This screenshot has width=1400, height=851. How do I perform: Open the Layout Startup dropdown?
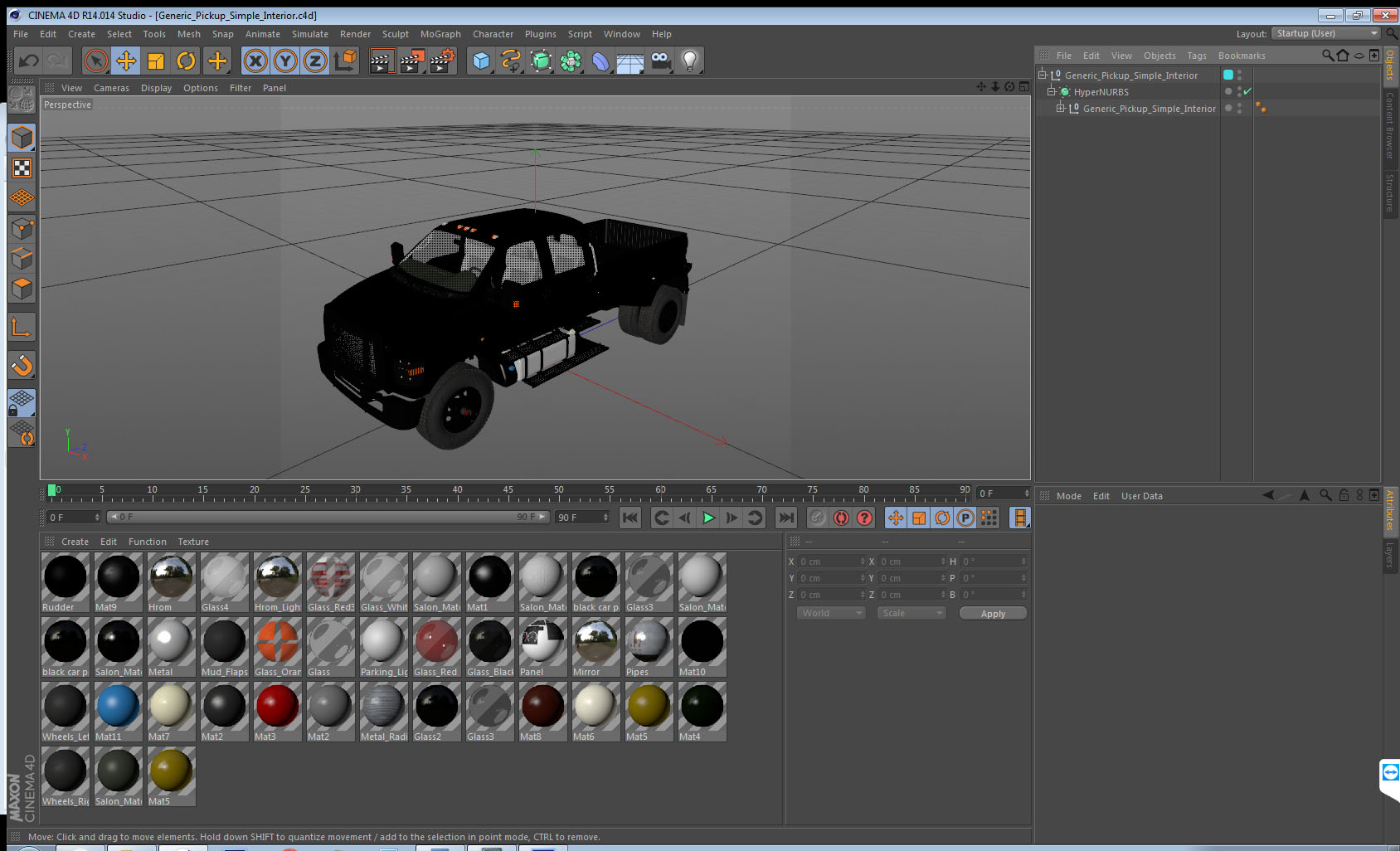coord(1326,33)
